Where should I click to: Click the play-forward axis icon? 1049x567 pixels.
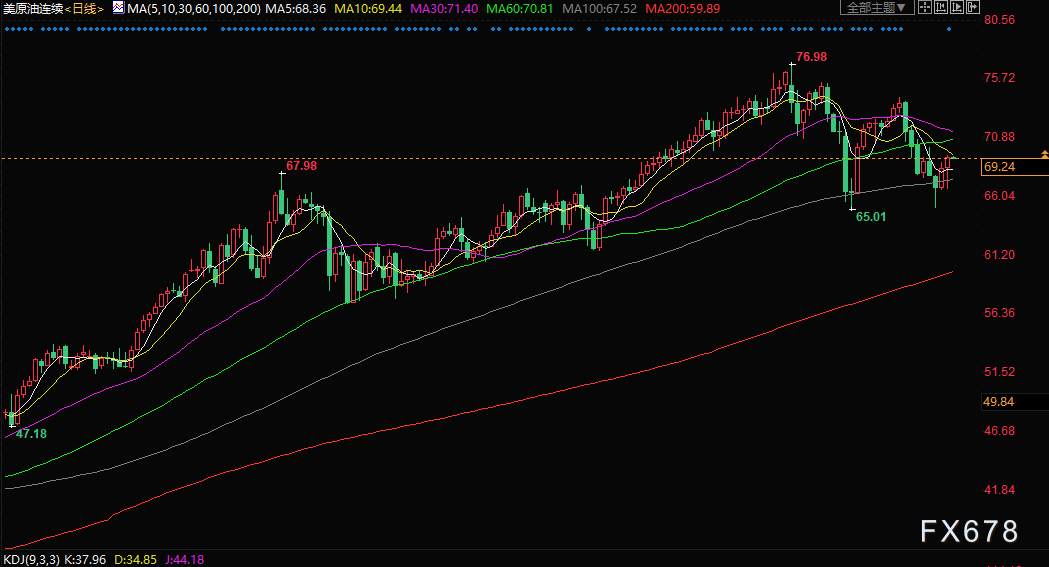(x=957, y=7)
